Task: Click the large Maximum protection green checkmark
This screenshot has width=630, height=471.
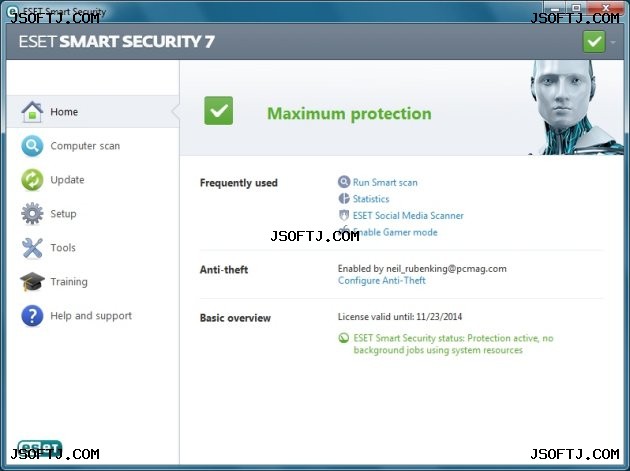Action: point(219,111)
